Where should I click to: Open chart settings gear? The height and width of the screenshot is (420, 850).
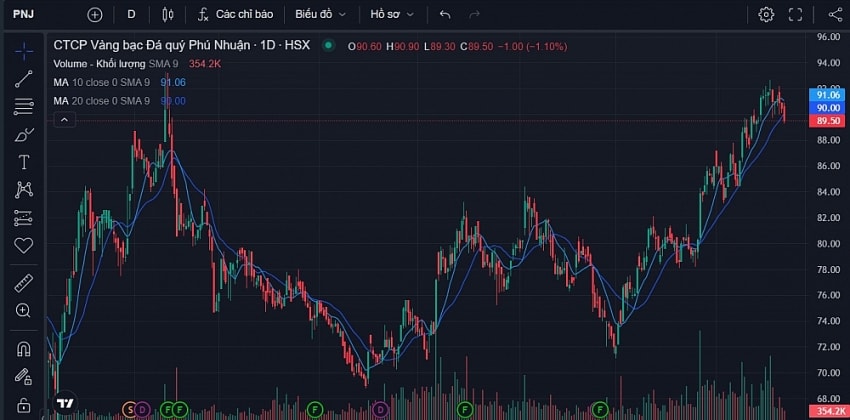tap(766, 15)
